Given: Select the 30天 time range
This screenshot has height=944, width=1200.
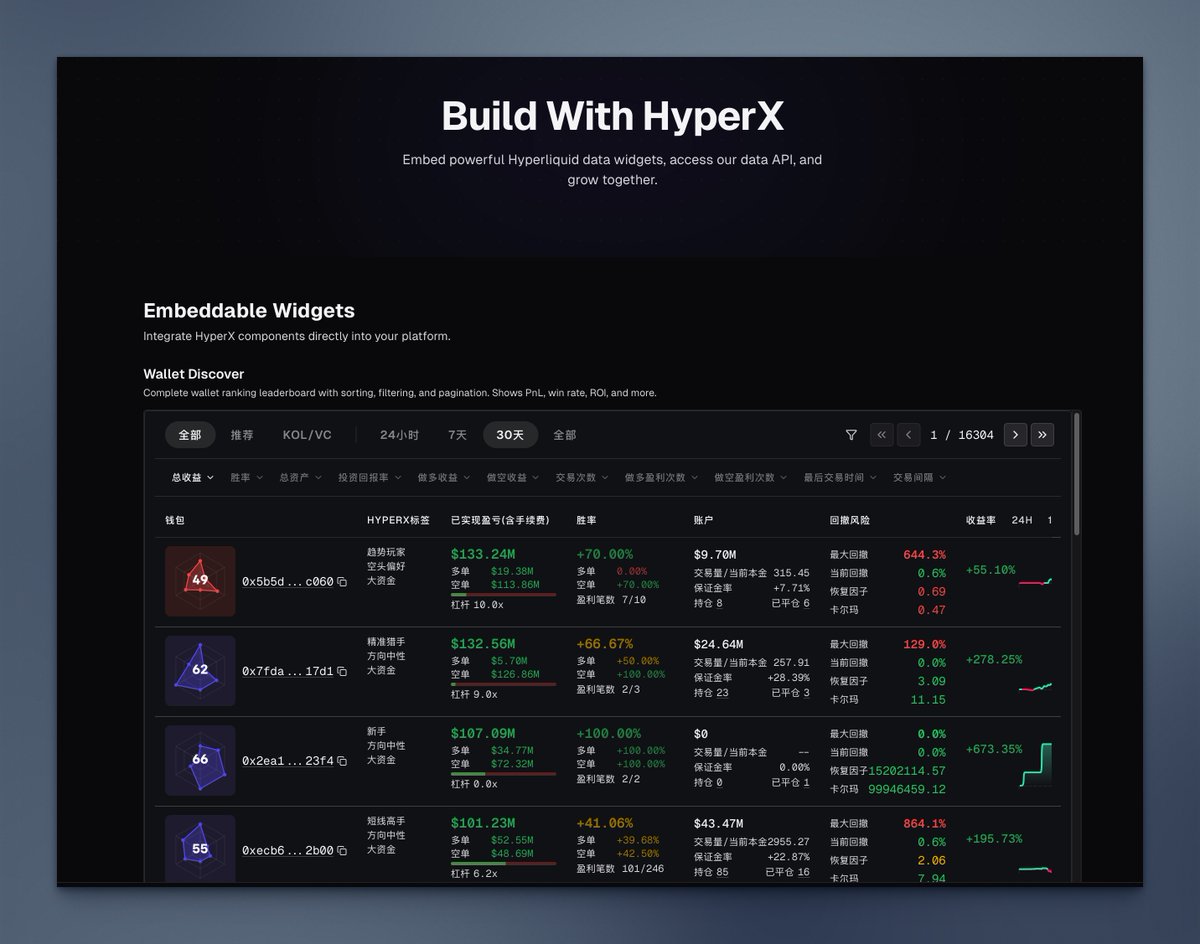Looking at the screenshot, I should click(510, 435).
